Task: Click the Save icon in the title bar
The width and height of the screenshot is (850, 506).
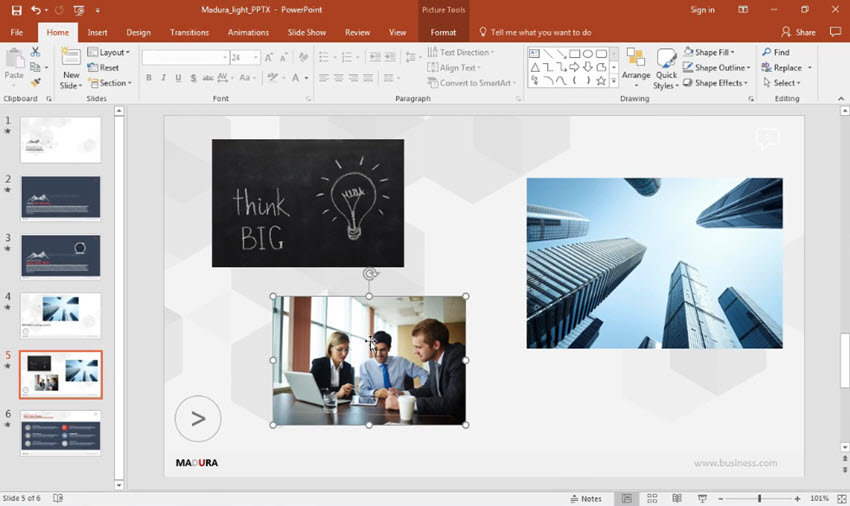Action: (x=15, y=10)
